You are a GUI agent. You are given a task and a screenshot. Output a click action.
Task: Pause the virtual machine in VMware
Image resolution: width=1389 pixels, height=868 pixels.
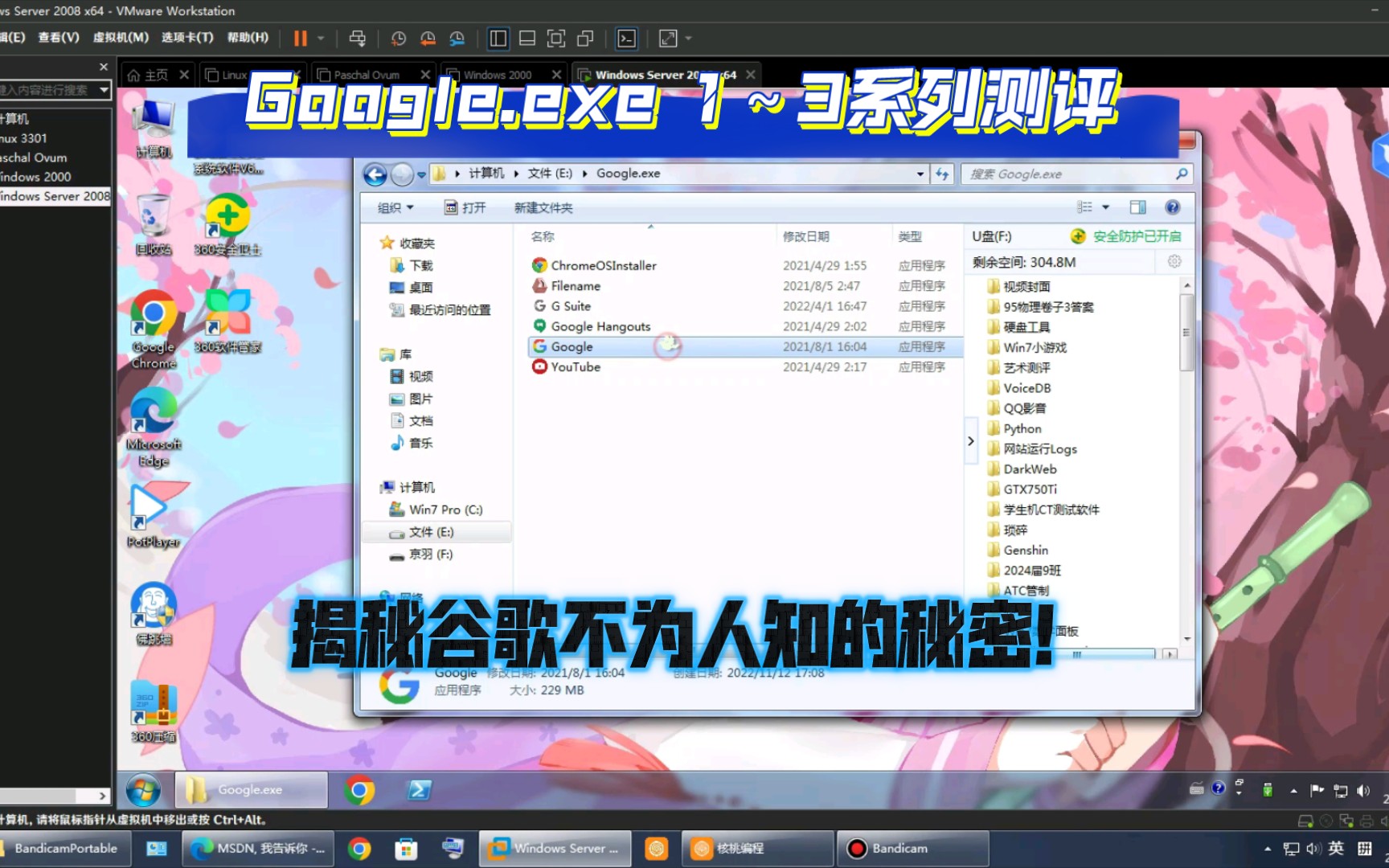coord(300,38)
